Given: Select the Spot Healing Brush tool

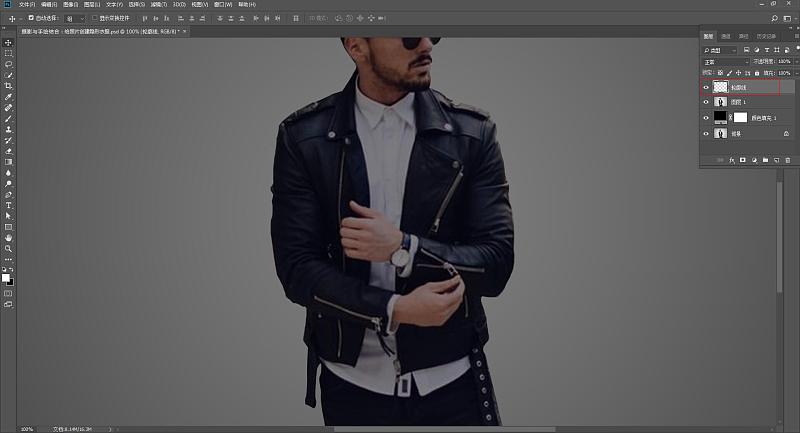Looking at the screenshot, I should click(8, 108).
